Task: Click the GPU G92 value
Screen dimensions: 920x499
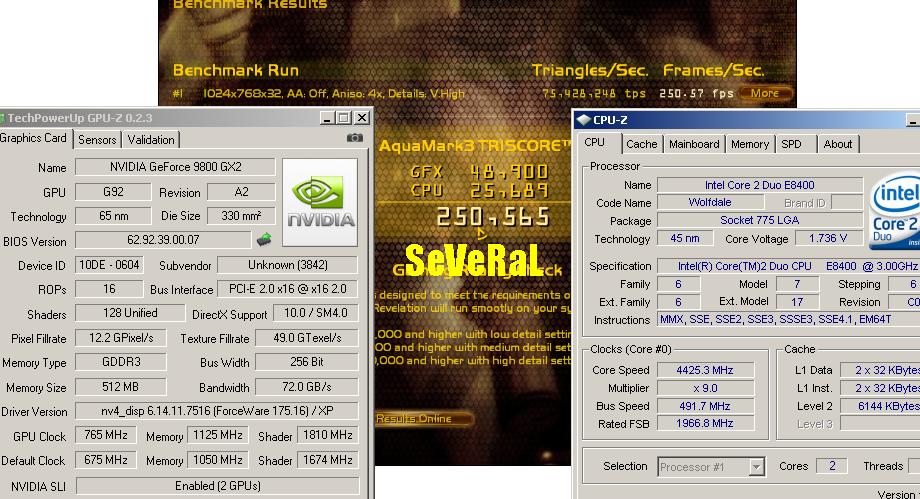Action: (x=113, y=192)
